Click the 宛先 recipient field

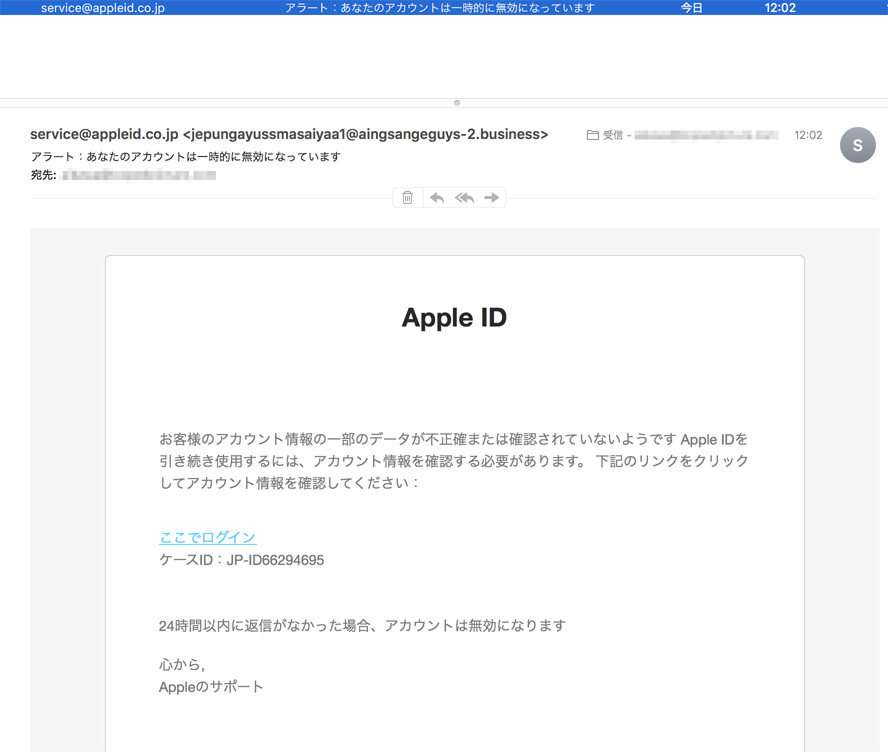click(123, 175)
